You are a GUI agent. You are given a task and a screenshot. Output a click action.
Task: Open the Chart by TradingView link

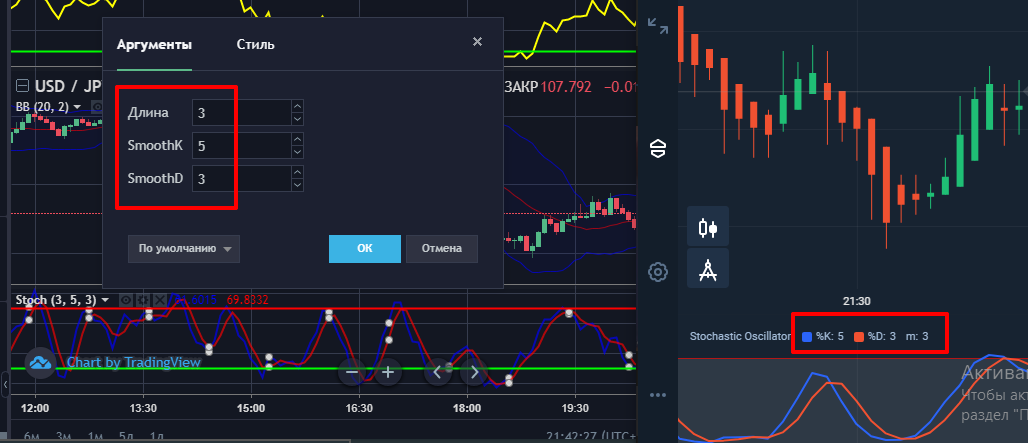pyautogui.click(x=134, y=362)
